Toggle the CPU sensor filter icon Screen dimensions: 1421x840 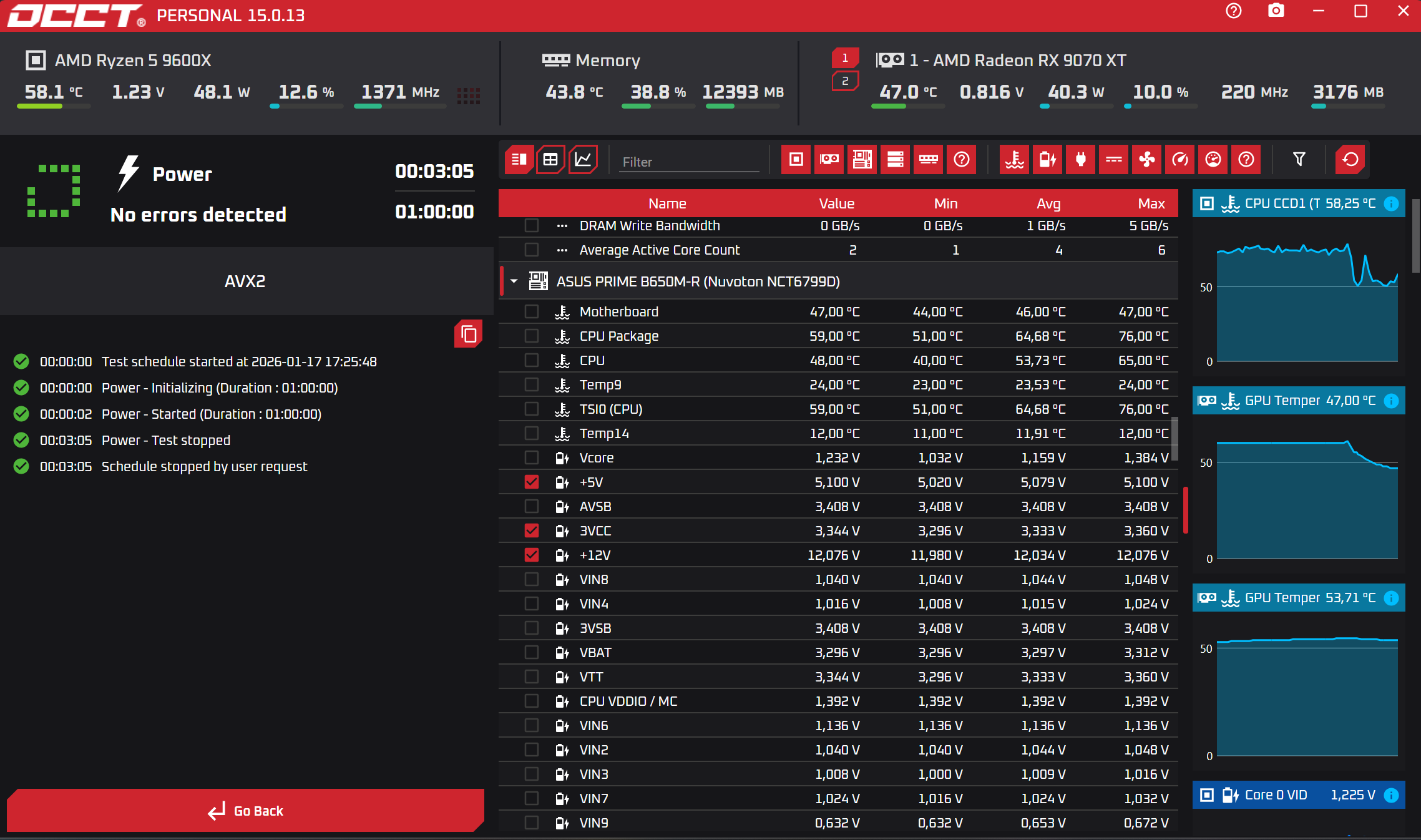tap(796, 160)
